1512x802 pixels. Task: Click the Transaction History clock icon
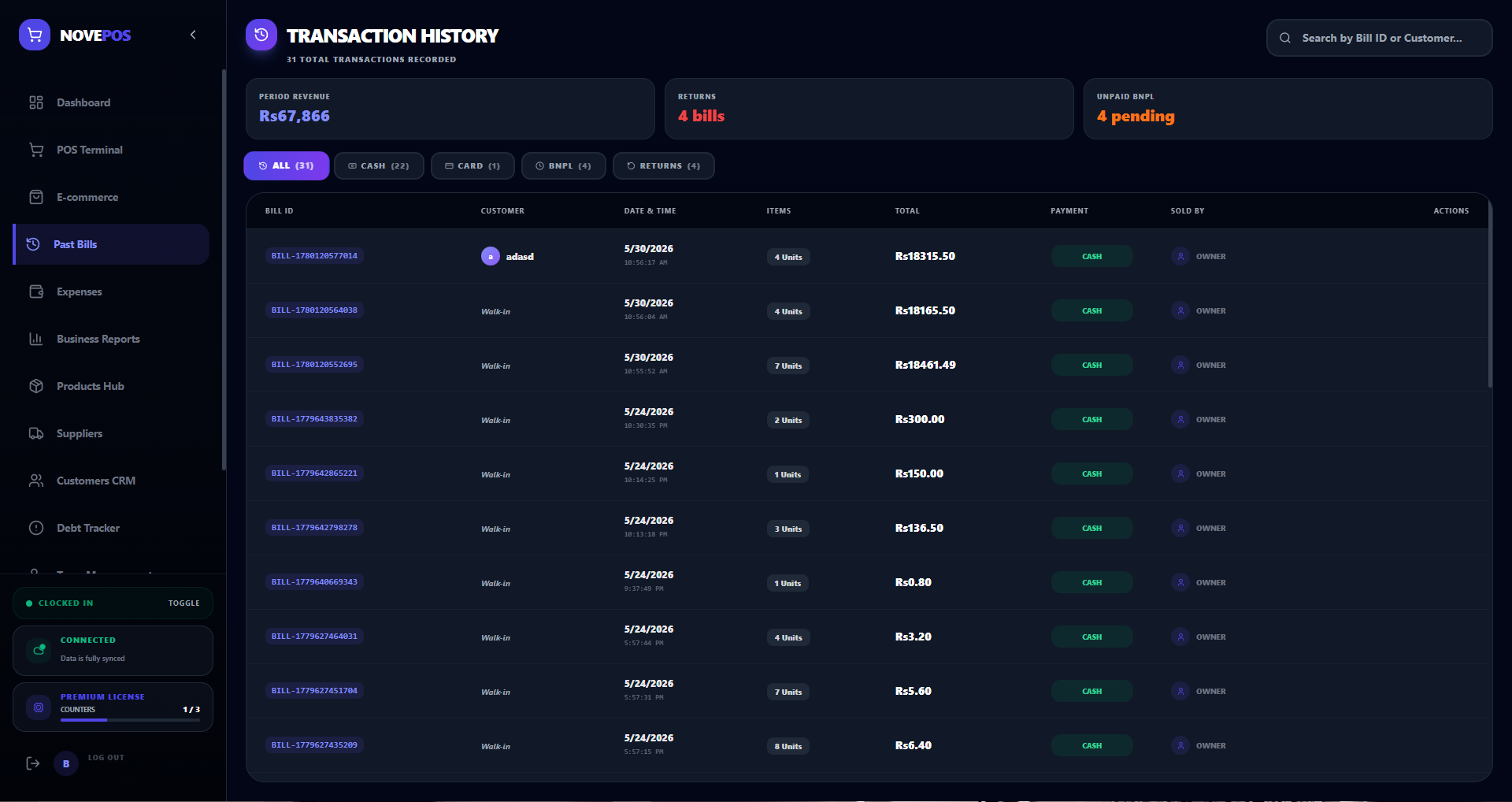pos(261,35)
